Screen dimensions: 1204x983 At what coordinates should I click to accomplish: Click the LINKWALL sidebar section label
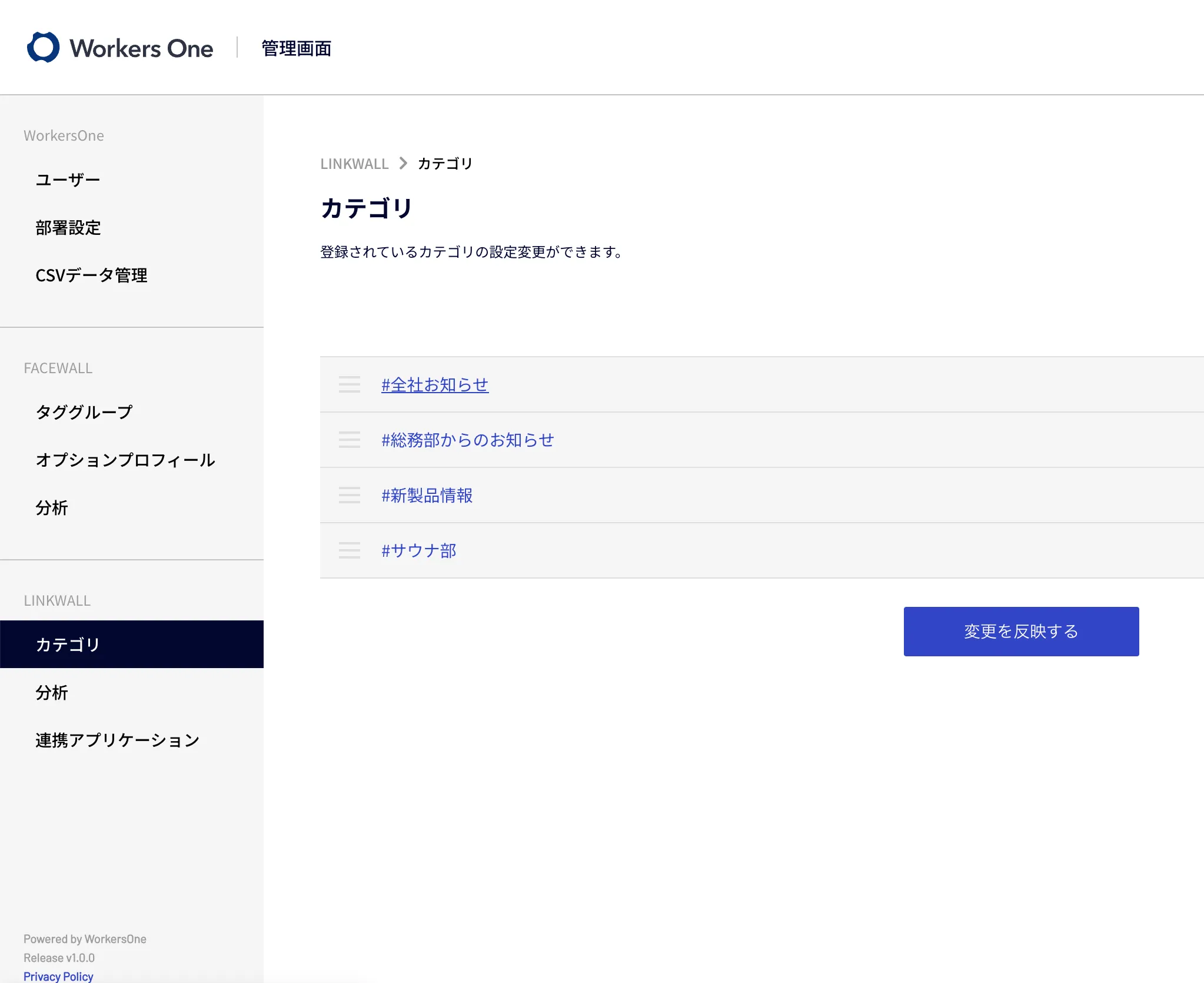pyautogui.click(x=57, y=600)
